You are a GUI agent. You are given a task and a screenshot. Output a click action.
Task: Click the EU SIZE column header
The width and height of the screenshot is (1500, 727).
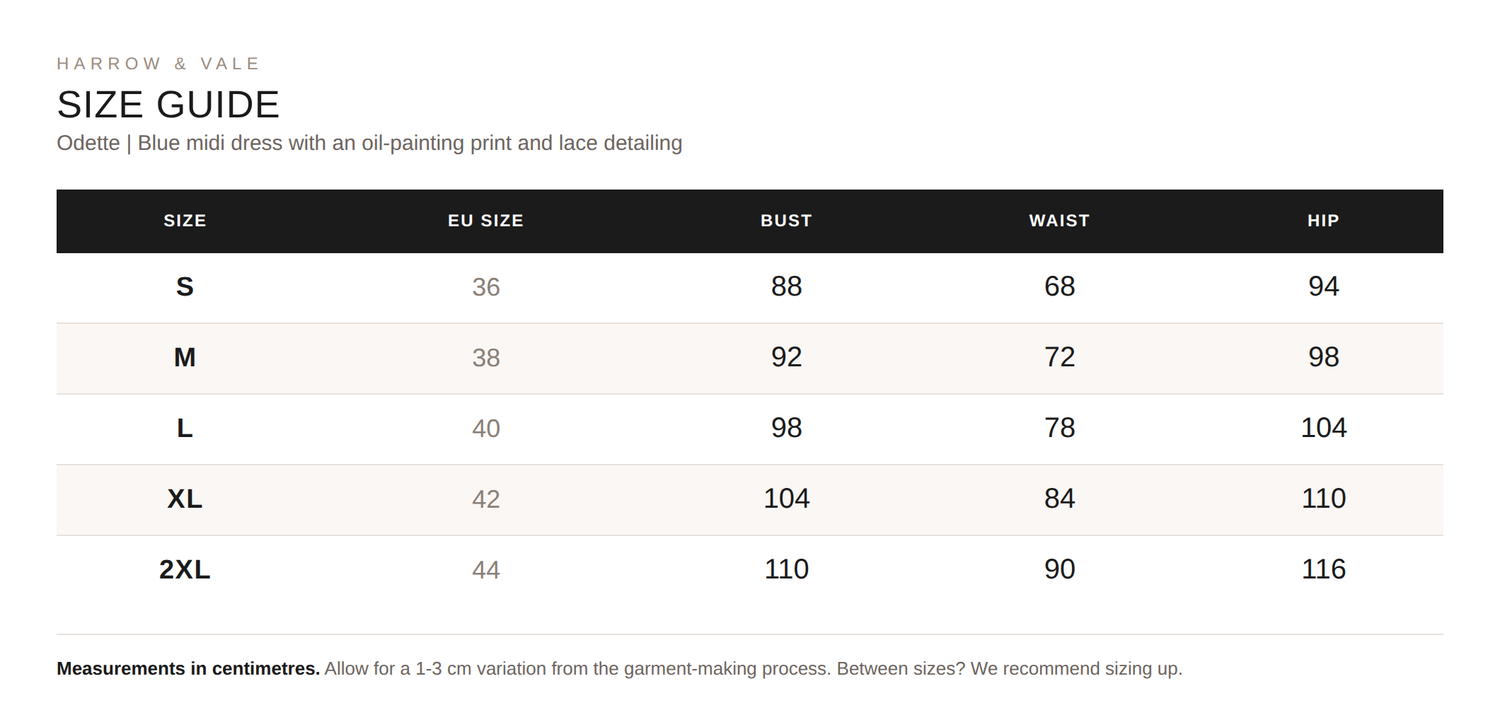coord(486,221)
